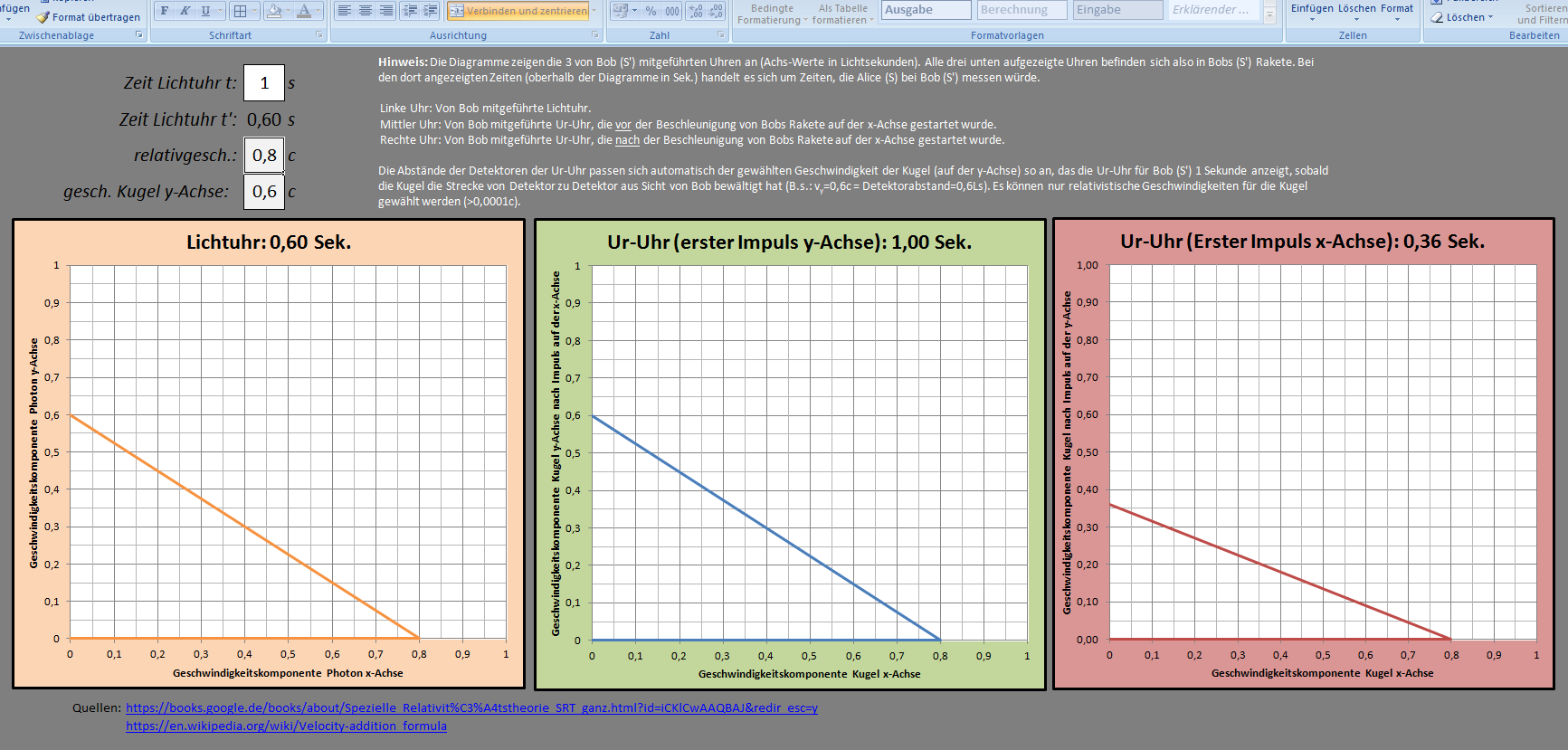The image size is (1568, 750).
Task: Decrease the cell indent
Action: (410, 11)
